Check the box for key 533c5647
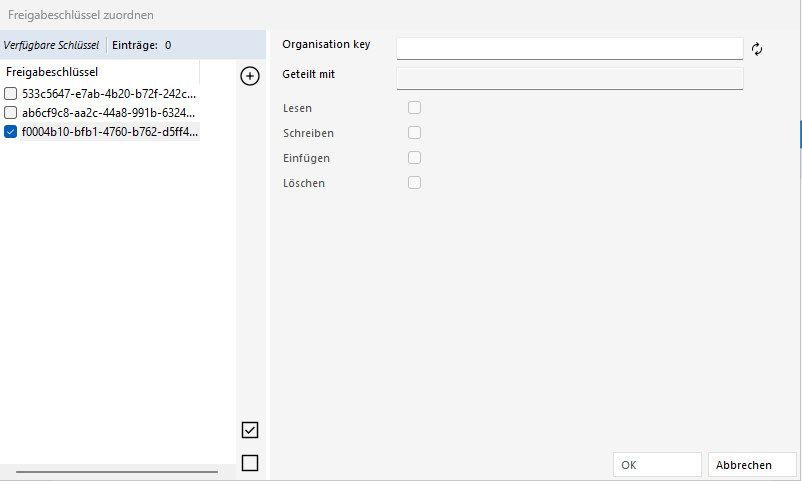This screenshot has height=481, width=802. coord(11,94)
